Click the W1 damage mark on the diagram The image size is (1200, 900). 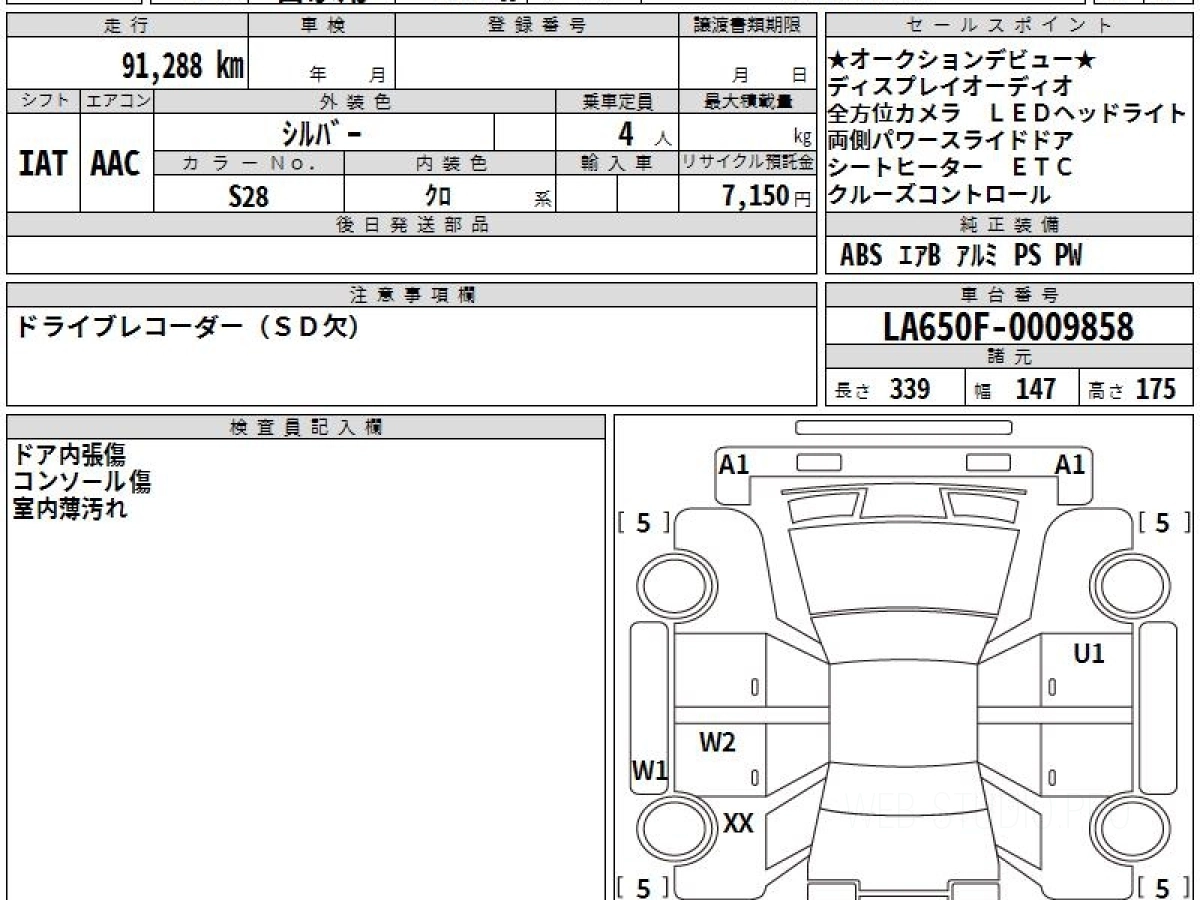649,770
